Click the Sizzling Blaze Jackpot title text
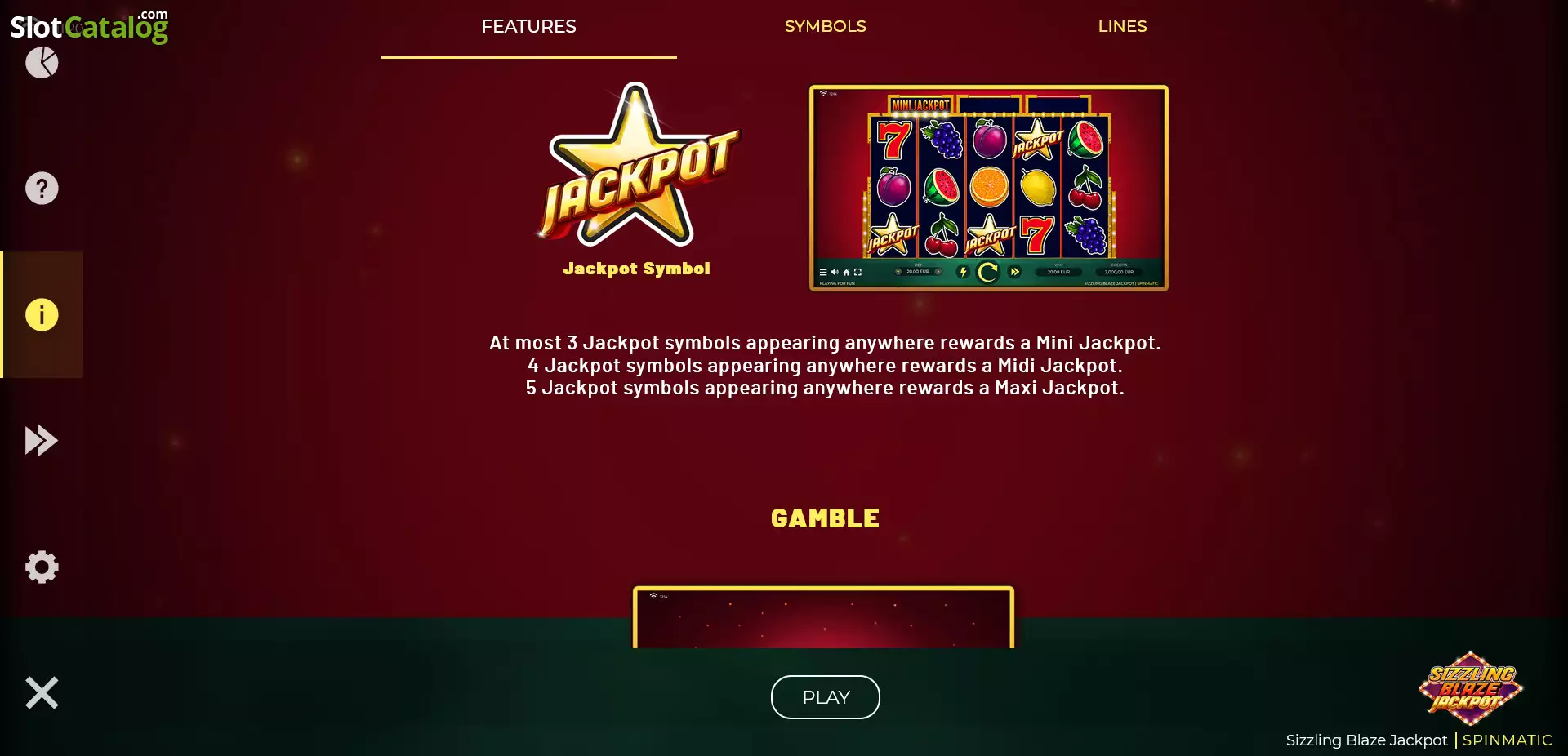The image size is (1568, 756). point(1366,740)
